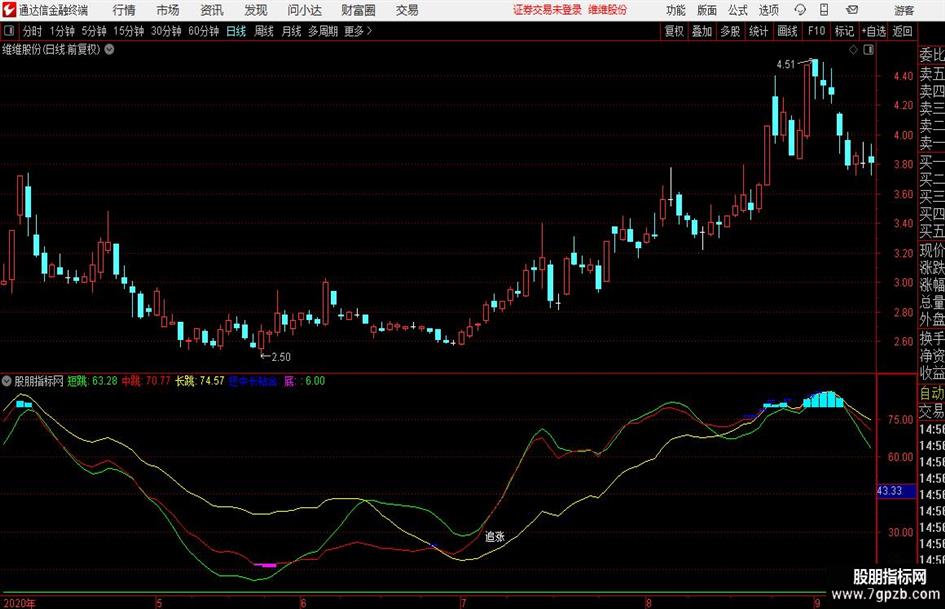Click the 底: 6.00 indicator value
Screen dimensions: 945x609
coord(304,381)
